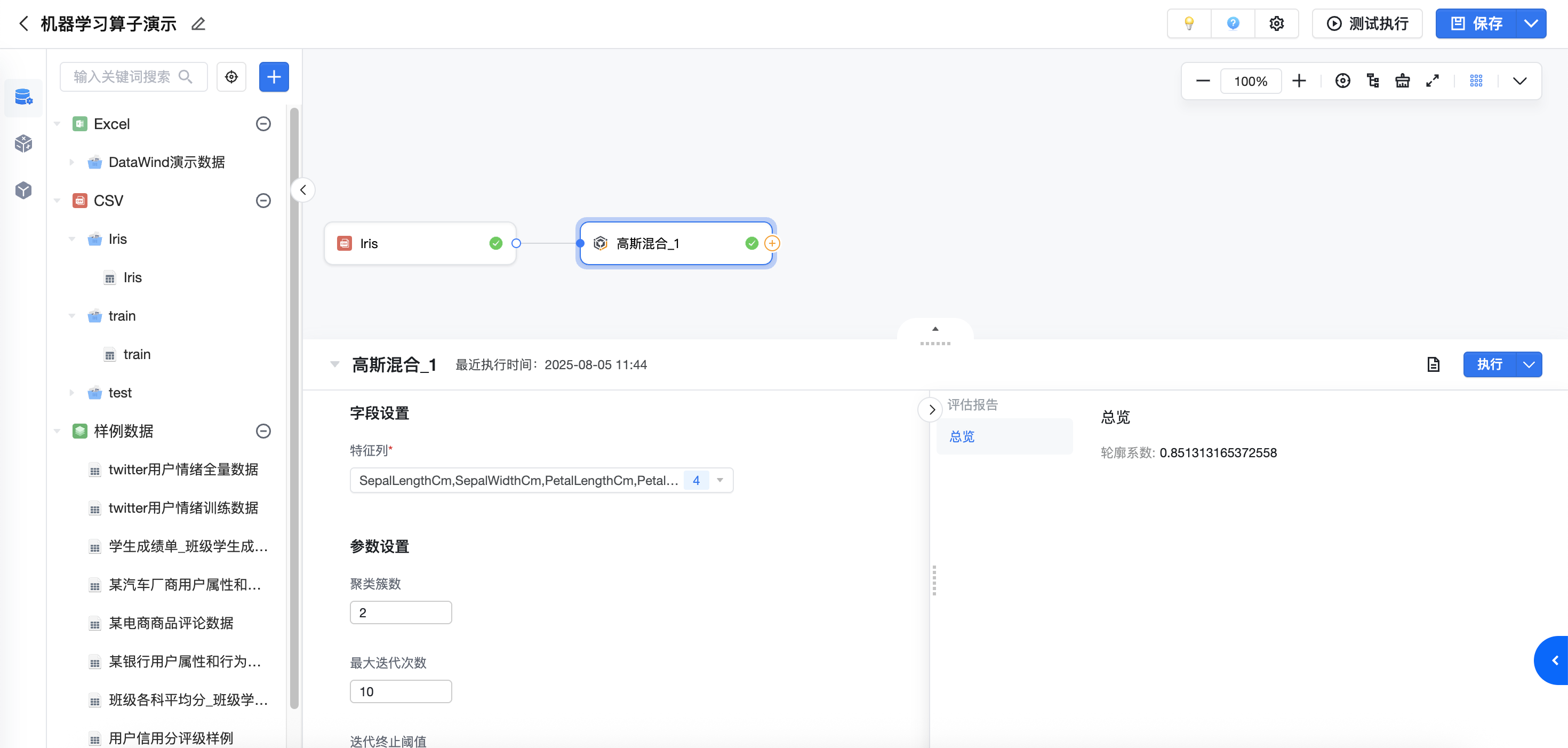
Task: Expand the DataWind演示数据 folder
Action: click(72, 163)
